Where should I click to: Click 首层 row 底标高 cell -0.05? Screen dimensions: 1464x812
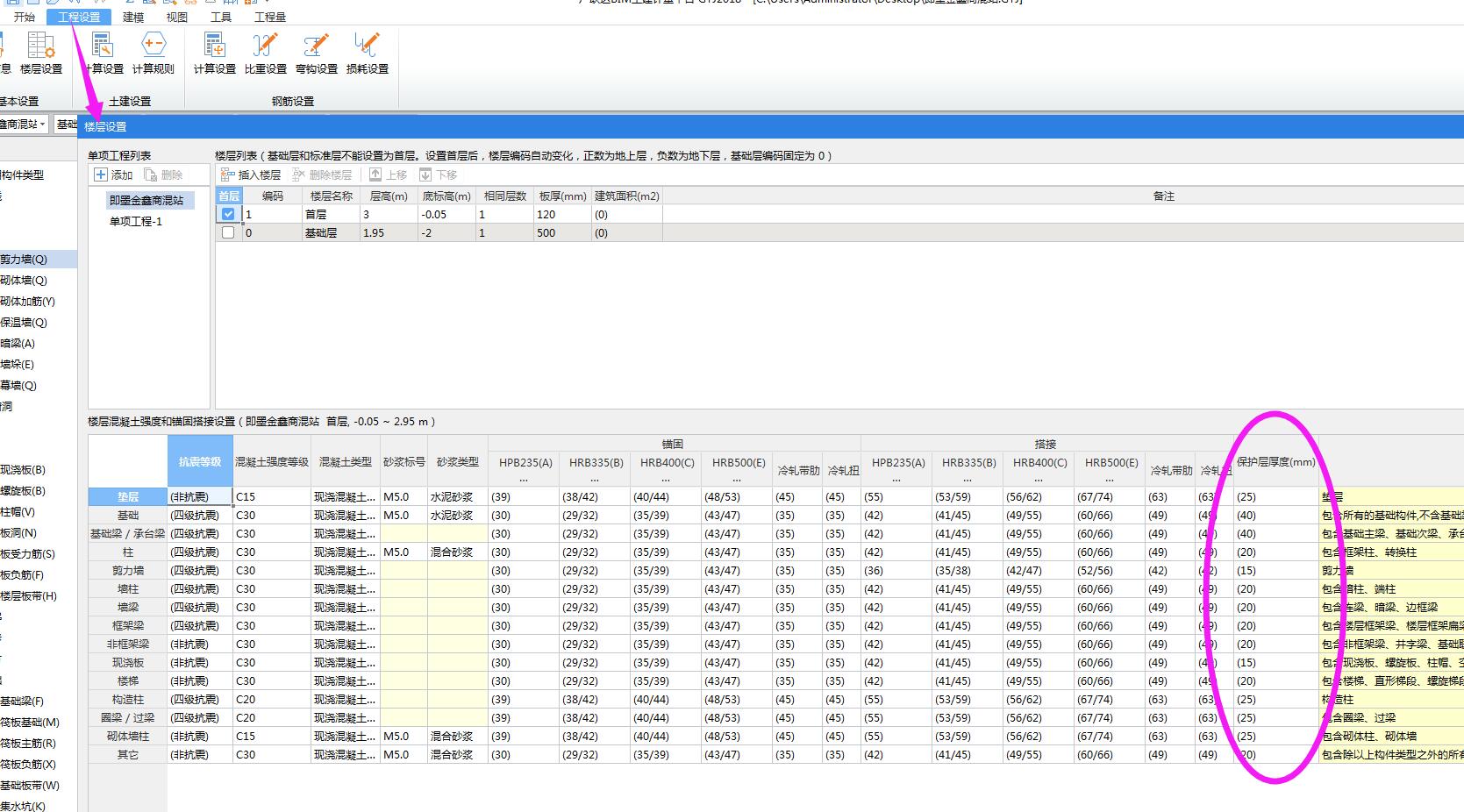pos(446,214)
